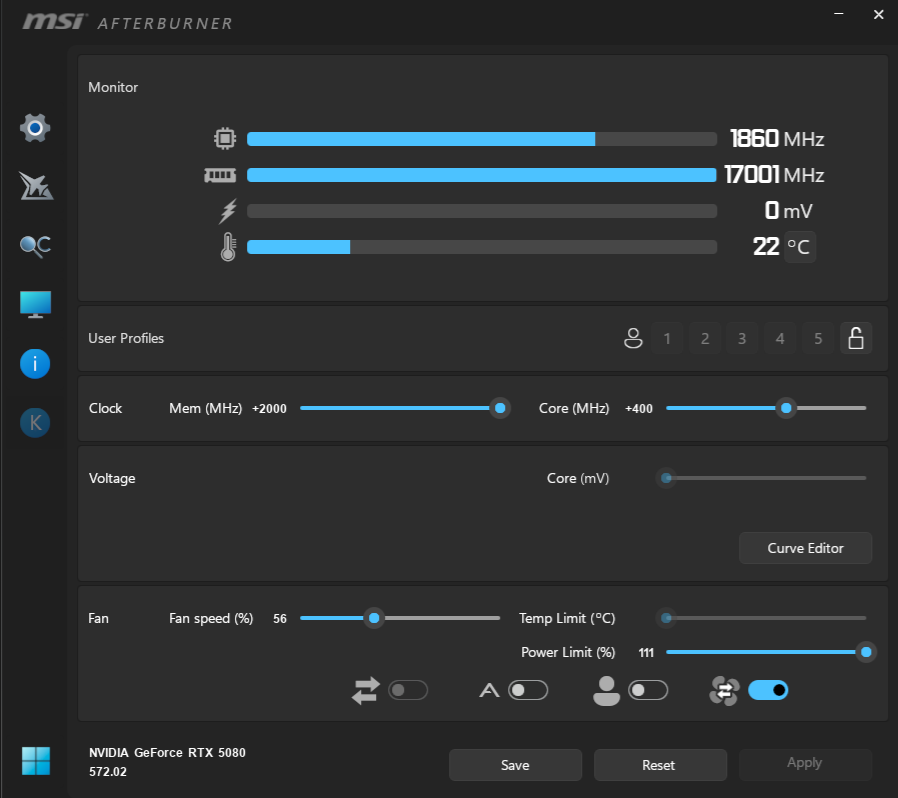Enable the auto fan mode toggle
The width and height of the screenshot is (898, 798).
[x=528, y=690]
